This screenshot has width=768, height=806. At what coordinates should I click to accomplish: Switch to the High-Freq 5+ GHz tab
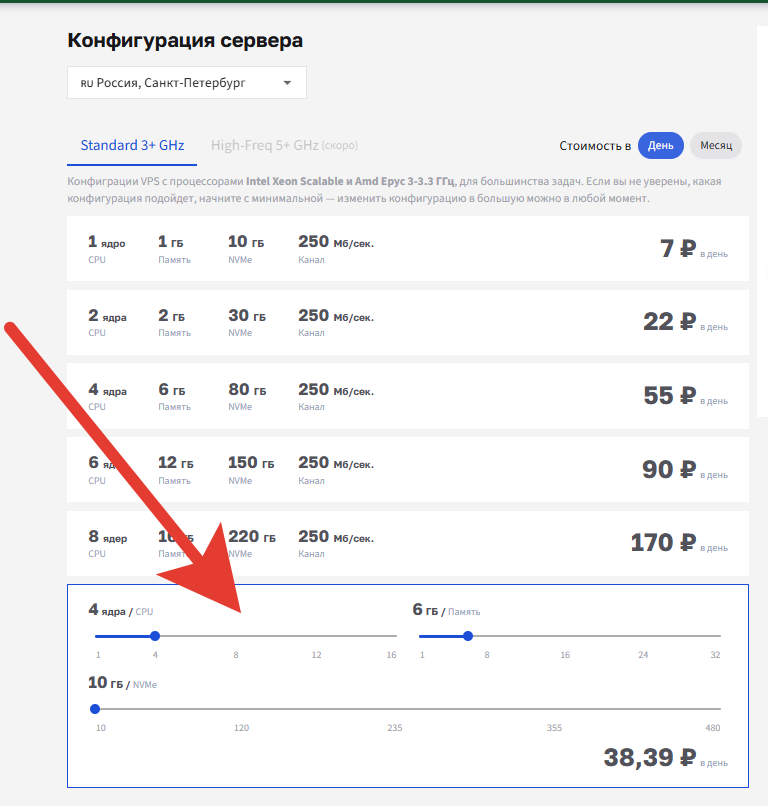pyautogui.click(x=265, y=145)
